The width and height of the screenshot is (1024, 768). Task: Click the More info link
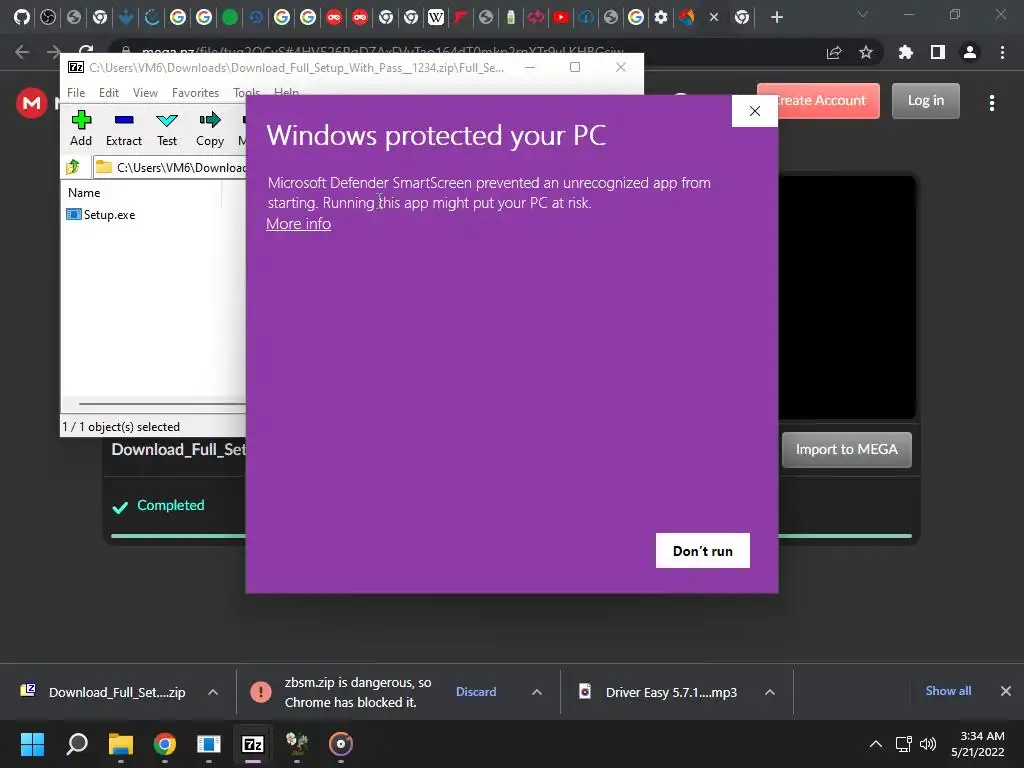[x=298, y=224]
